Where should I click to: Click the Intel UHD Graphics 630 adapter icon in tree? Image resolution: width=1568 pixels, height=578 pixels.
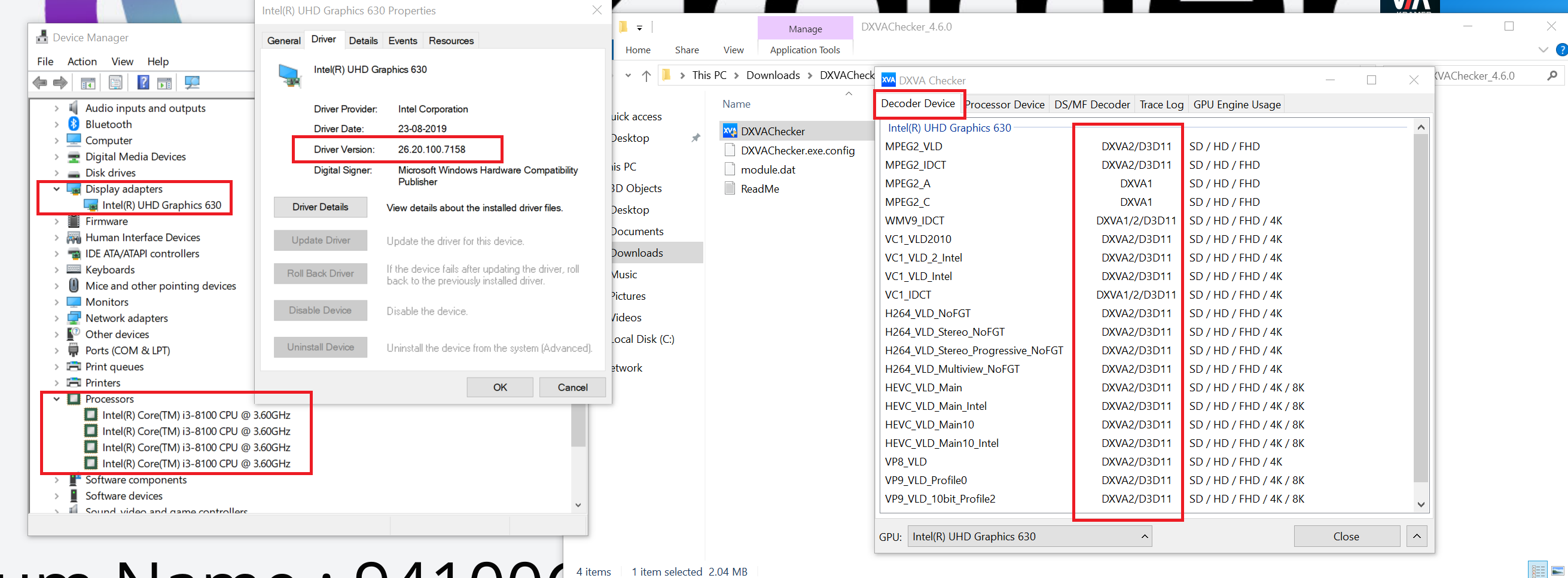tap(91, 205)
